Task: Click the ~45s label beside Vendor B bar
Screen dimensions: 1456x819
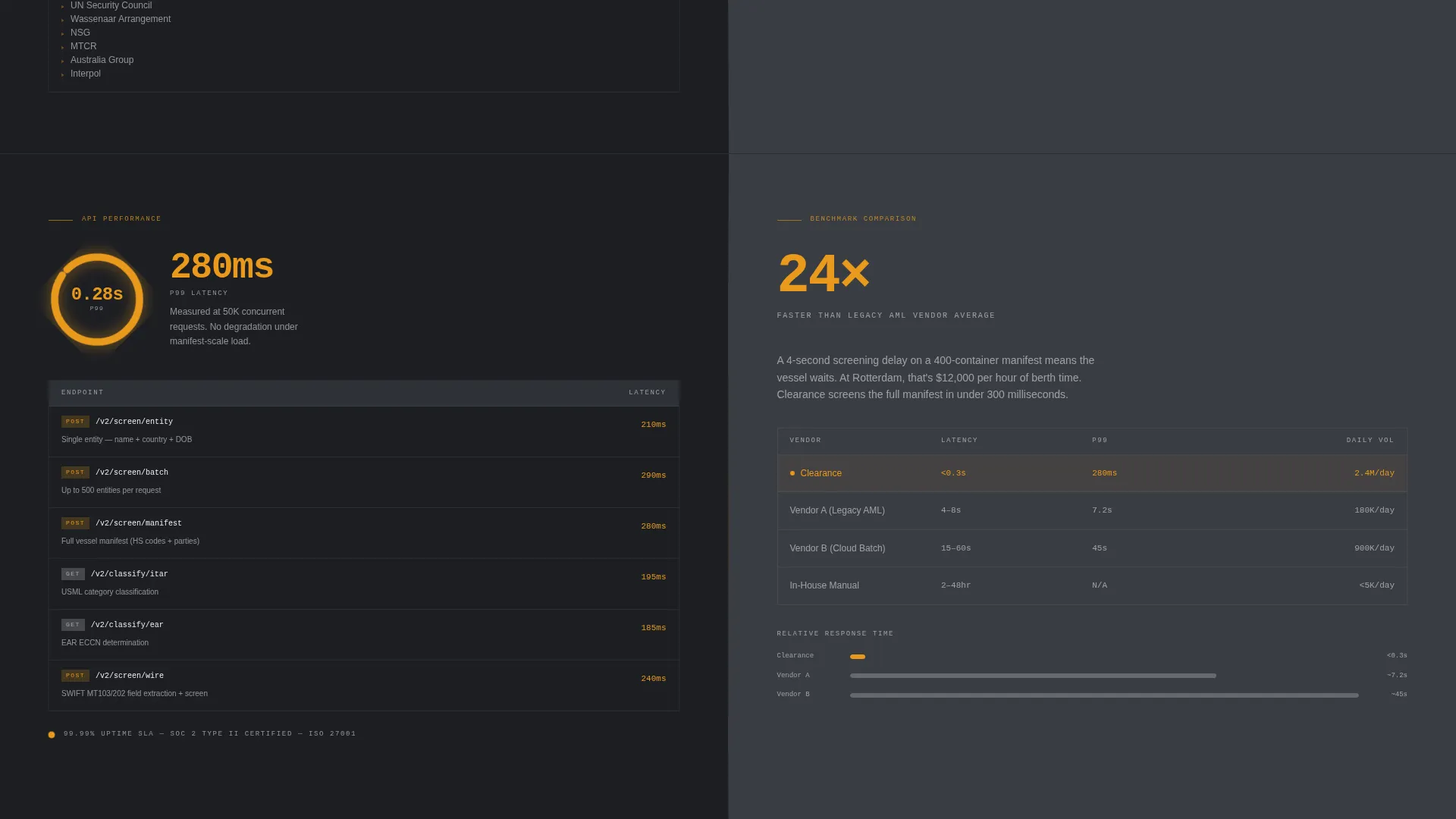Action: (1399, 695)
